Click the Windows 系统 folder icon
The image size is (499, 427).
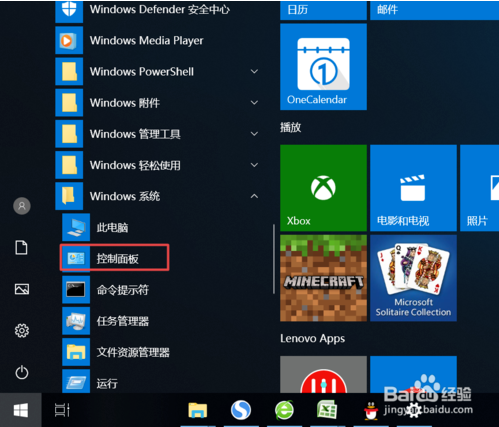(x=69, y=196)
